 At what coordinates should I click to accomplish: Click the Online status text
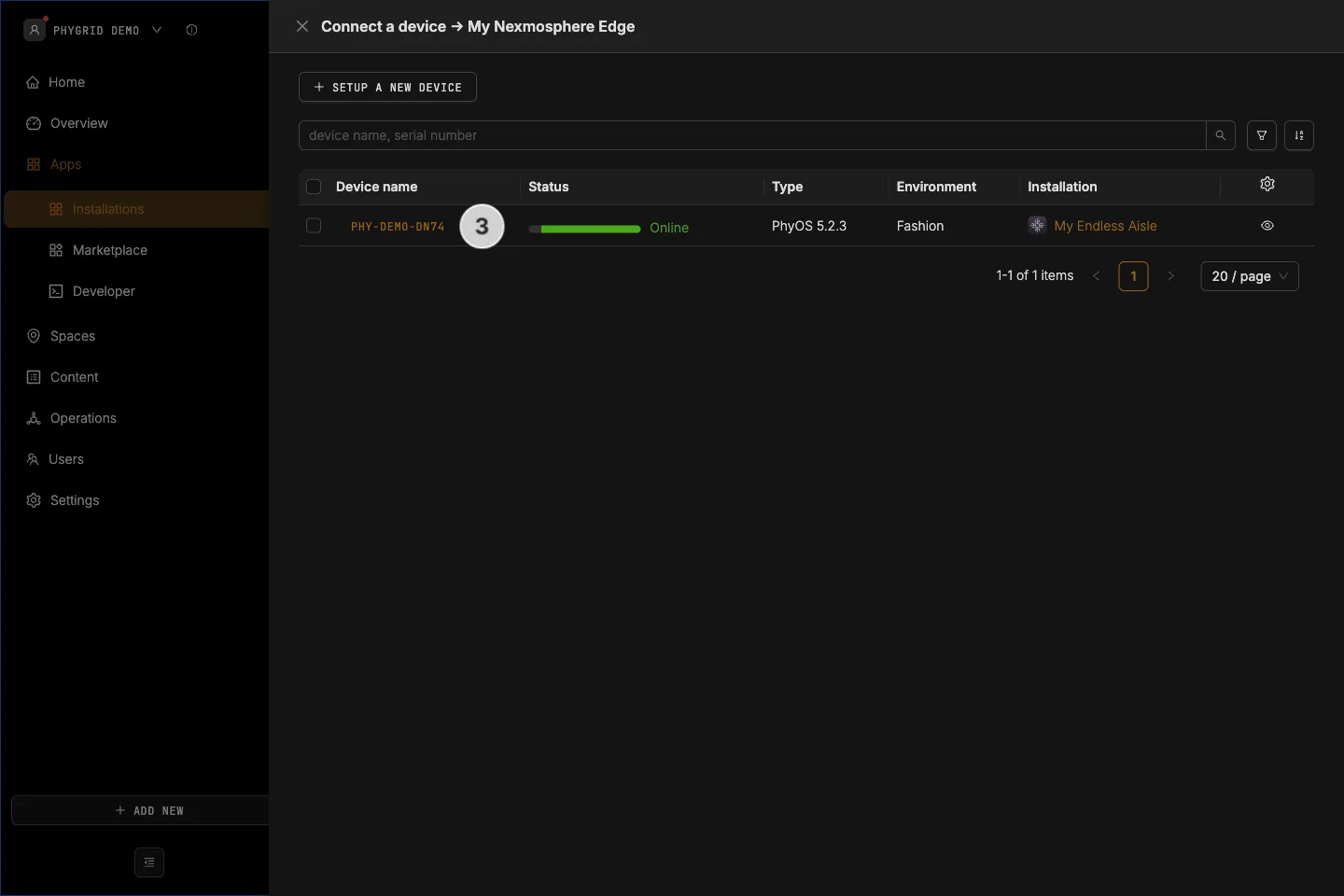pos(669,228)
